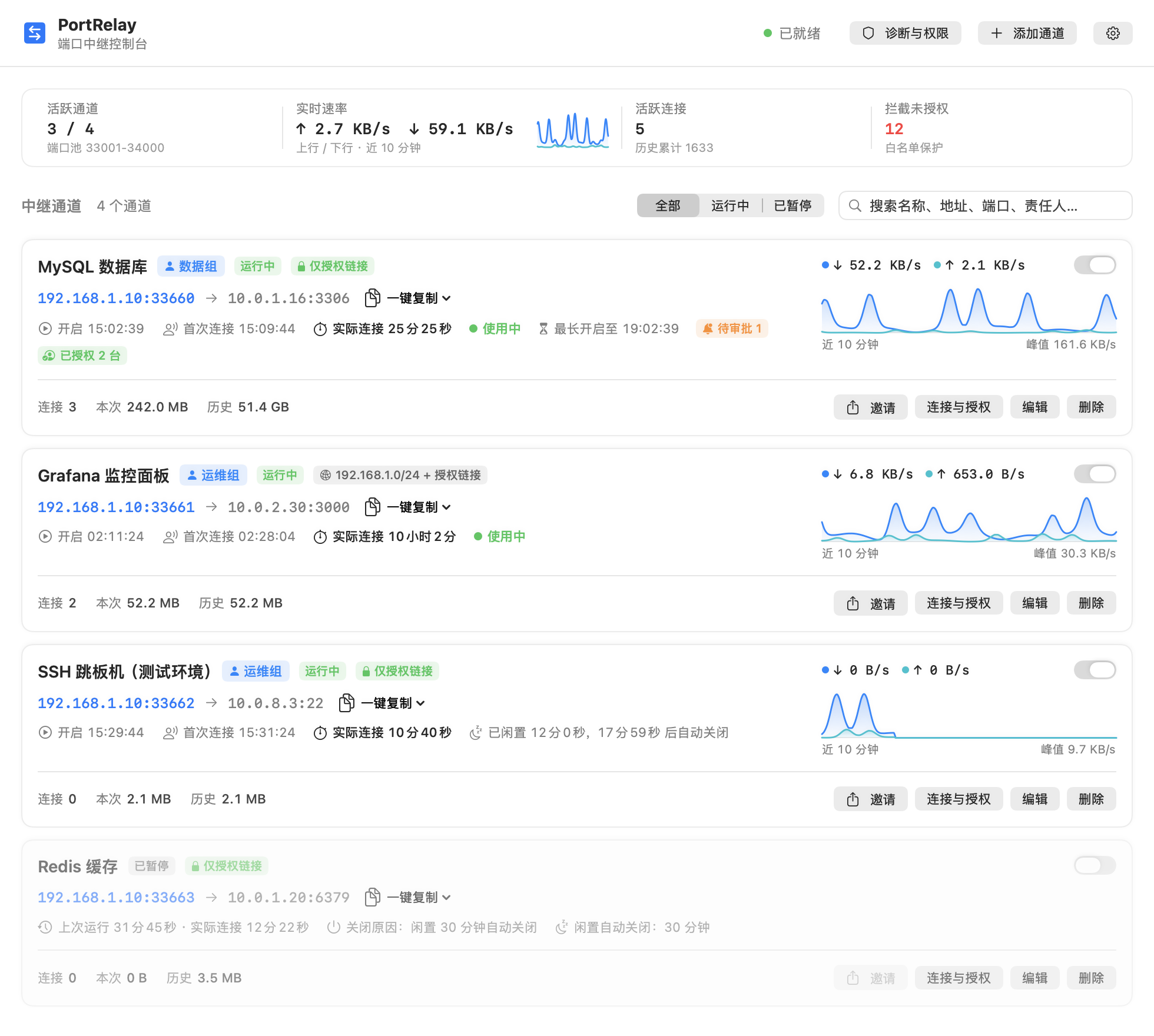Click 编辑 for SSH channel
1154x1036 pixels.
point(1034,799)
